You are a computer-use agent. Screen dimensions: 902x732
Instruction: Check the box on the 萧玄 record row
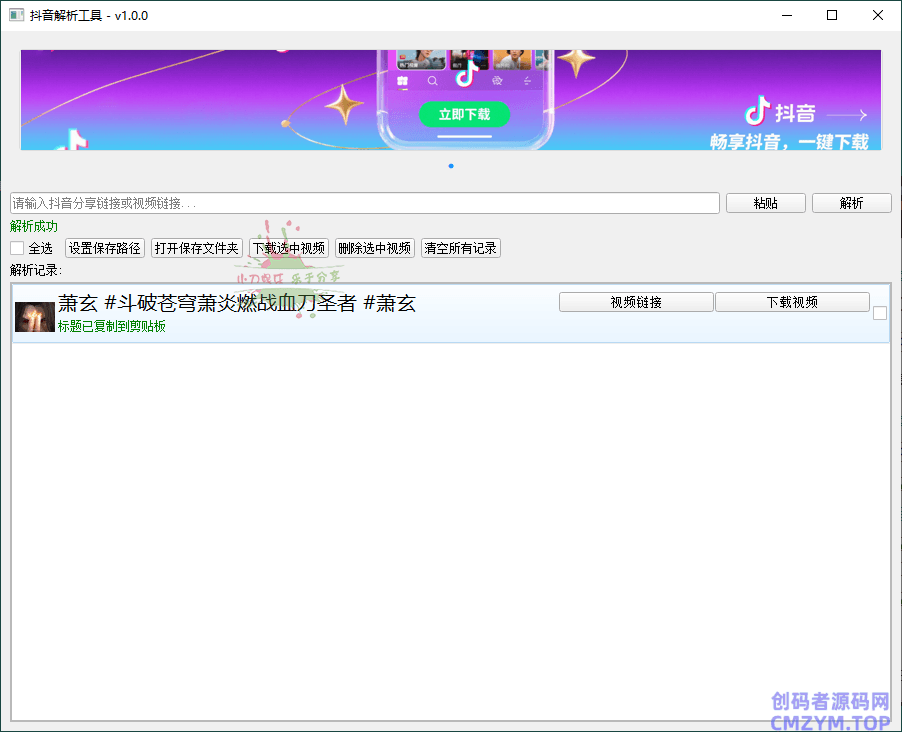coord(880,313)
